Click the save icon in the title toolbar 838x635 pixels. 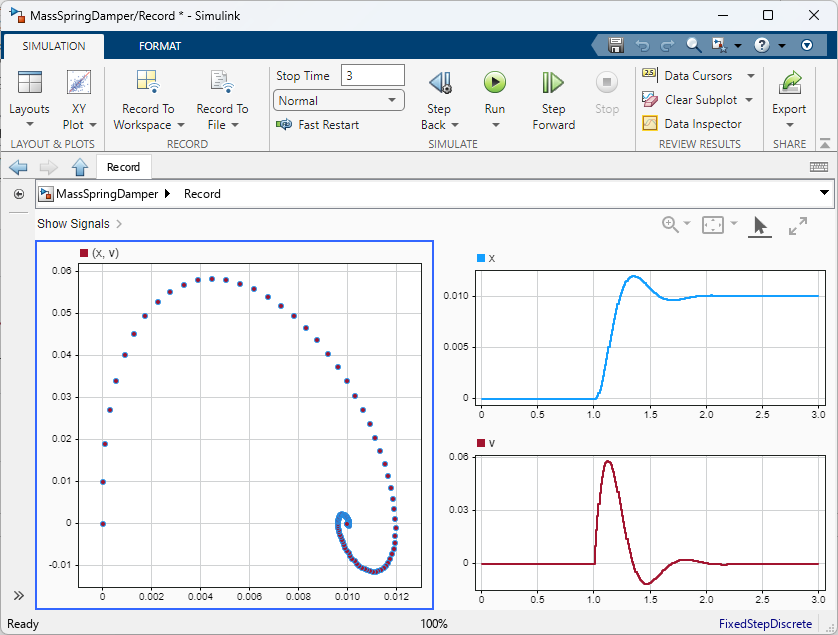(x=616, y=45)
